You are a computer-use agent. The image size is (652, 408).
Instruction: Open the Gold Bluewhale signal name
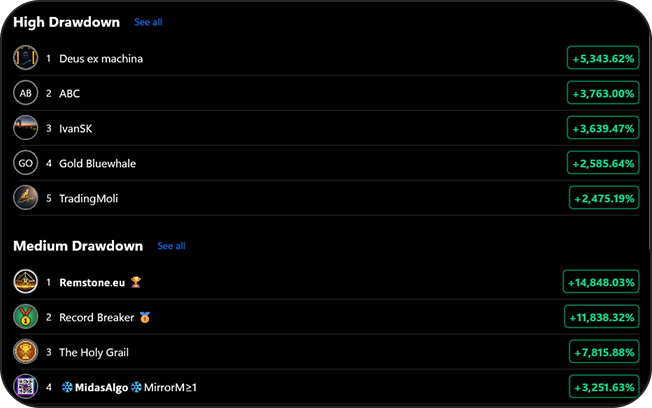[97, 163]
